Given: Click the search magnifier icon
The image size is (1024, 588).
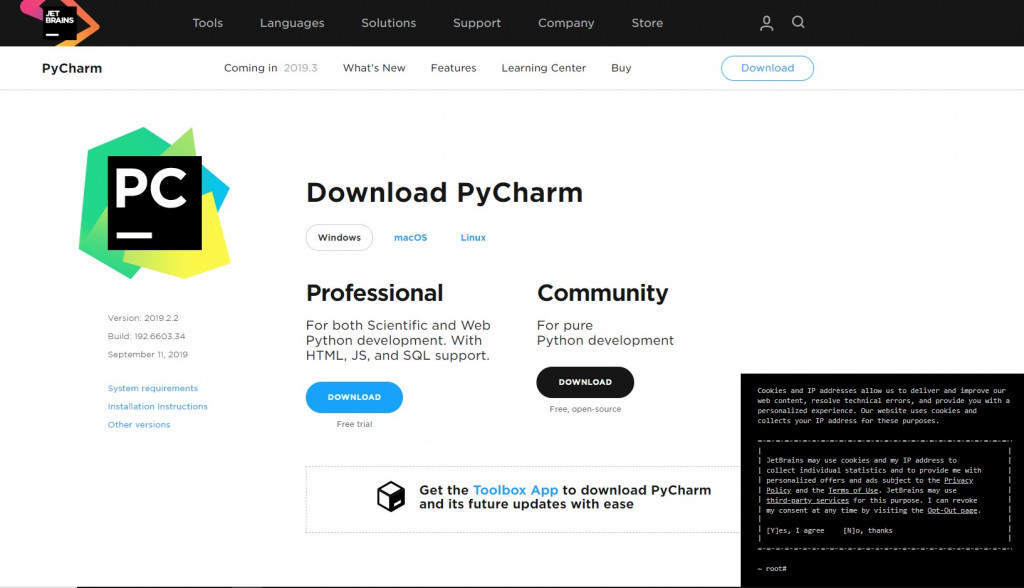Looking at the screenshot, I should 798,22.
